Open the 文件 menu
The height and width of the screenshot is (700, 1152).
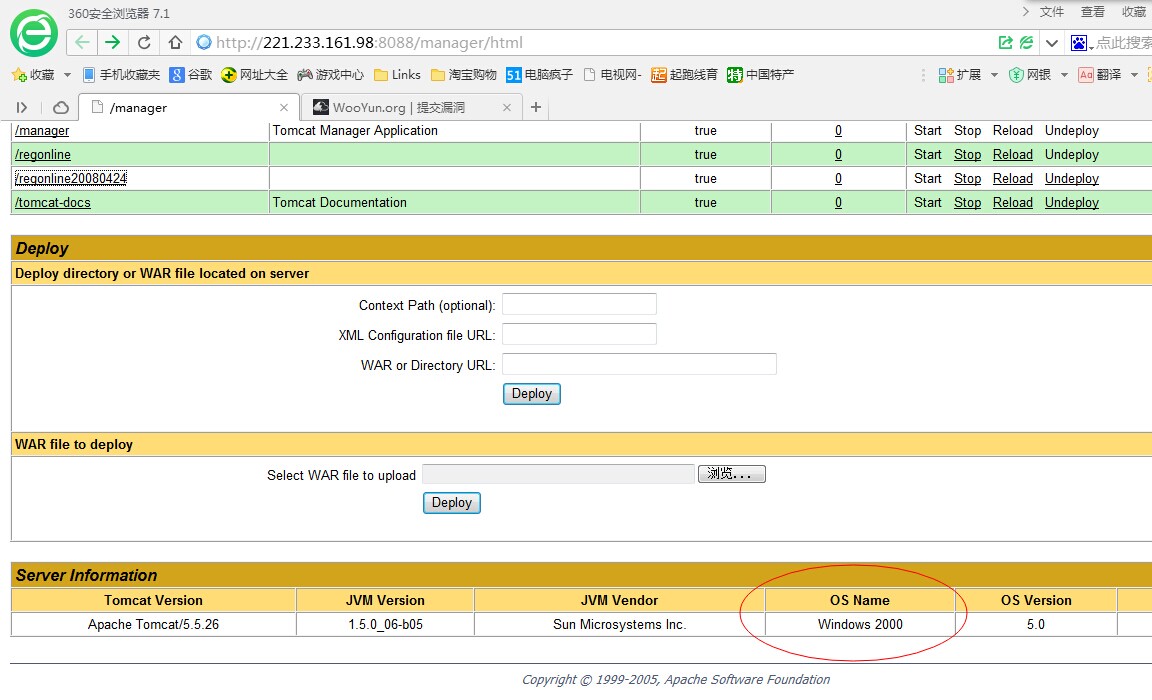tap(1051, 12)
